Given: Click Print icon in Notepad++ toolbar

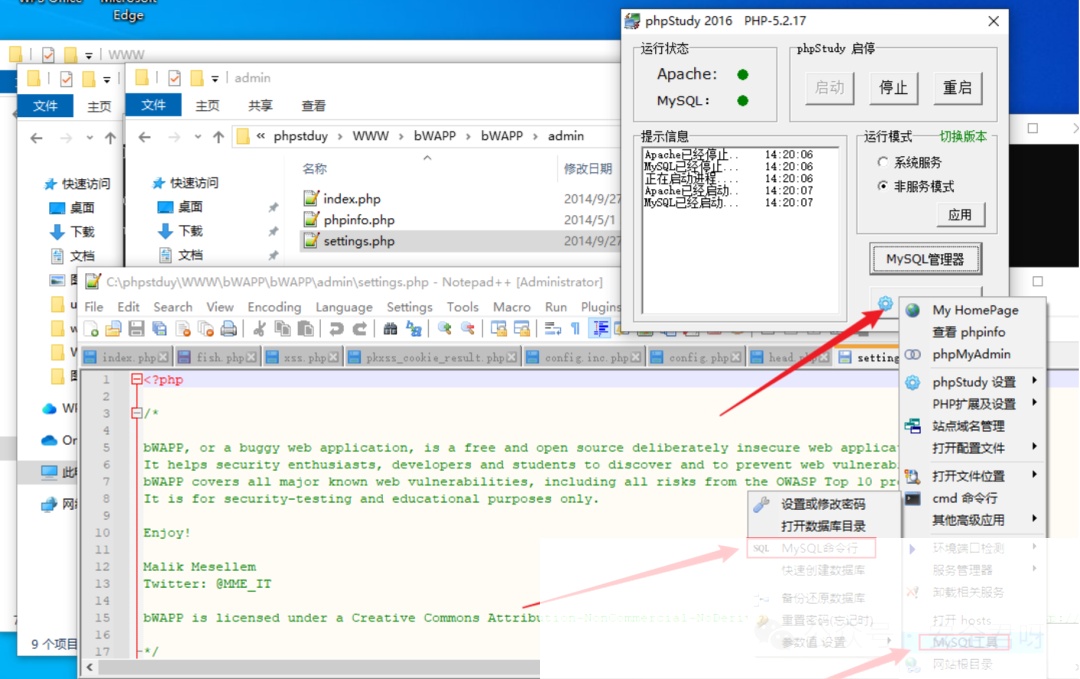Looking at the screenshot, I should coord(229,328).
